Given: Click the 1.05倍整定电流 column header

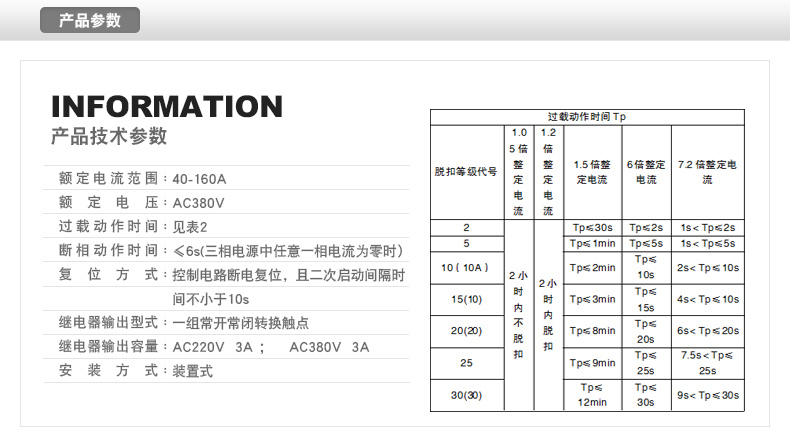Looking at the screenshot, I should 518,172.
